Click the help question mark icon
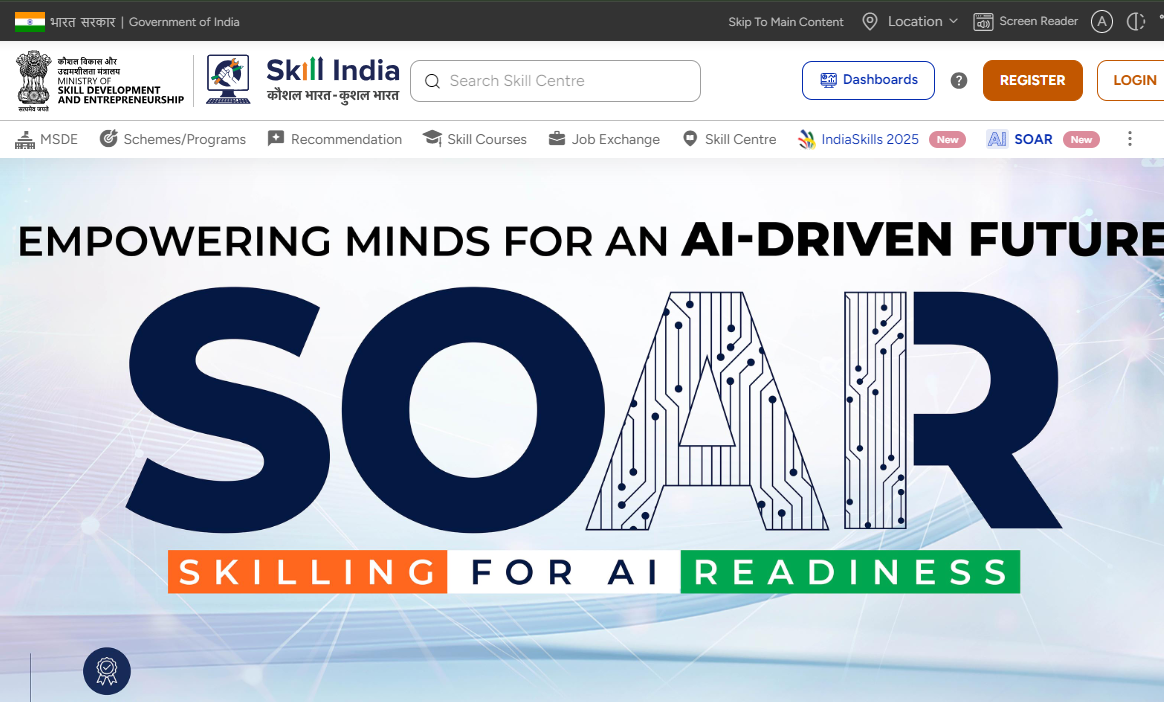 (x=959, y=81)
